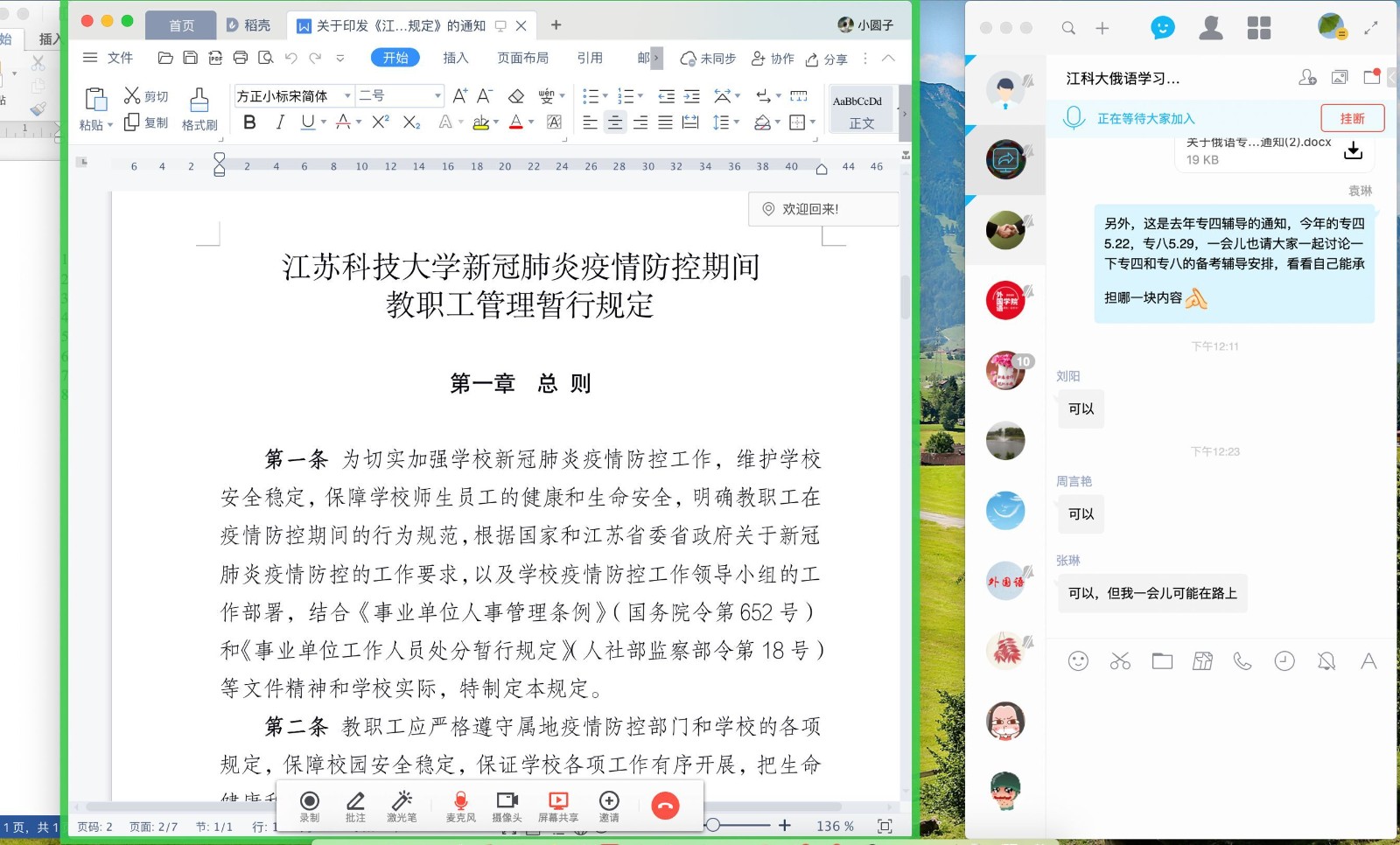Open the emoji picker in chat
The image size is (1400, 845).
coord(1078,661)
